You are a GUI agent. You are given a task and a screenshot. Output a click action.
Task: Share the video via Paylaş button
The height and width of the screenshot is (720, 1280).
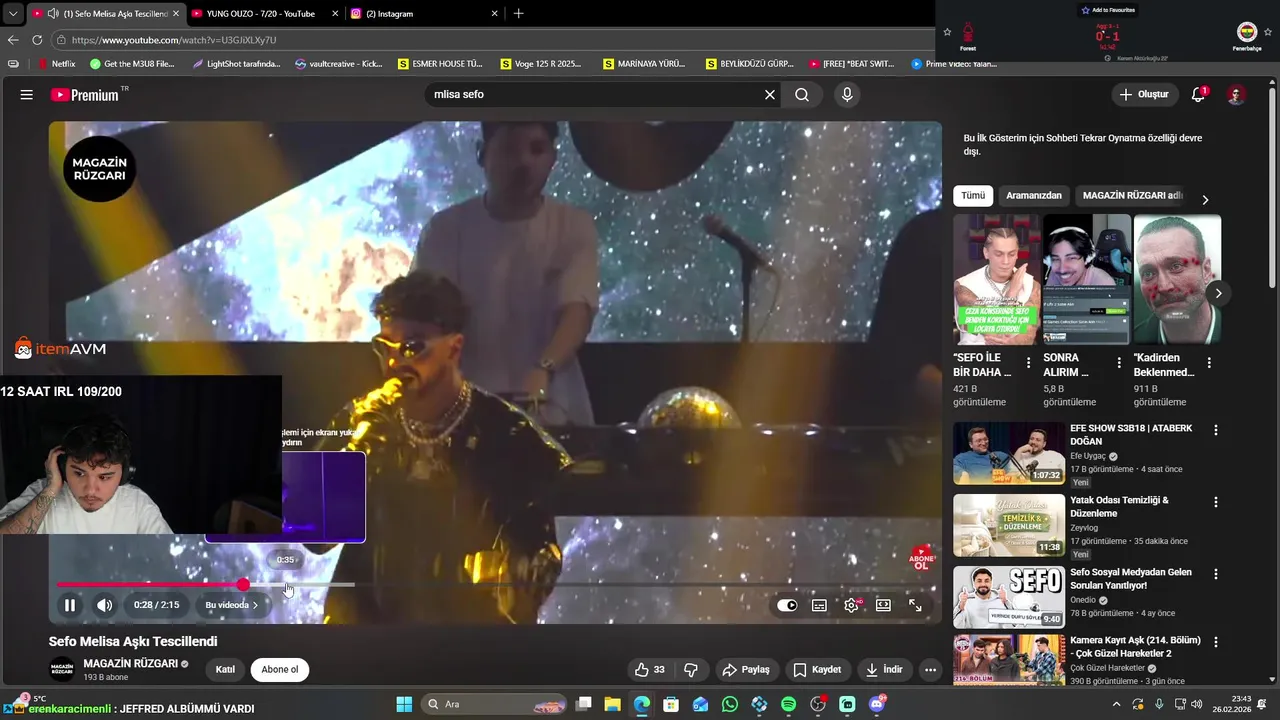[x=746, y=669]
